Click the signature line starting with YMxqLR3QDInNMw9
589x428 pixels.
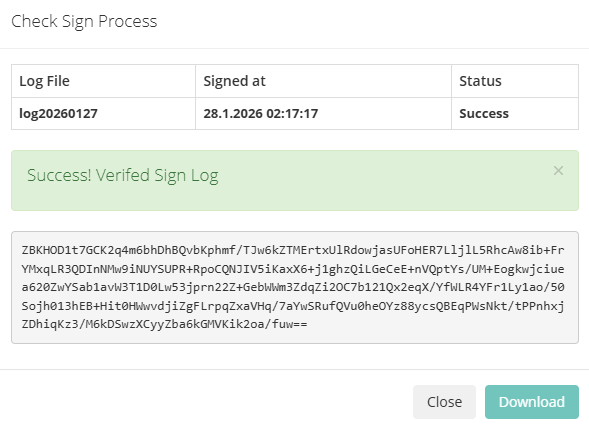pyautogui.click(x=293, y=269)
